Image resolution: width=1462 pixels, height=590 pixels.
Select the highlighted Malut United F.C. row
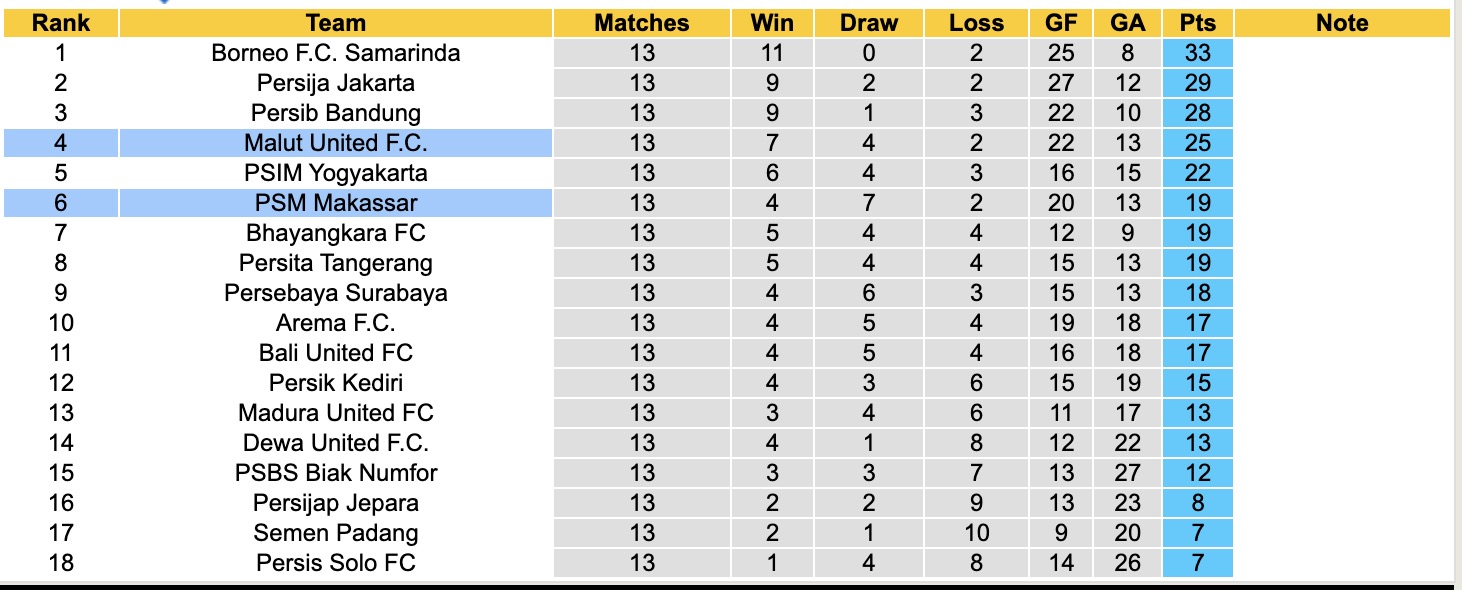[336, 143]
